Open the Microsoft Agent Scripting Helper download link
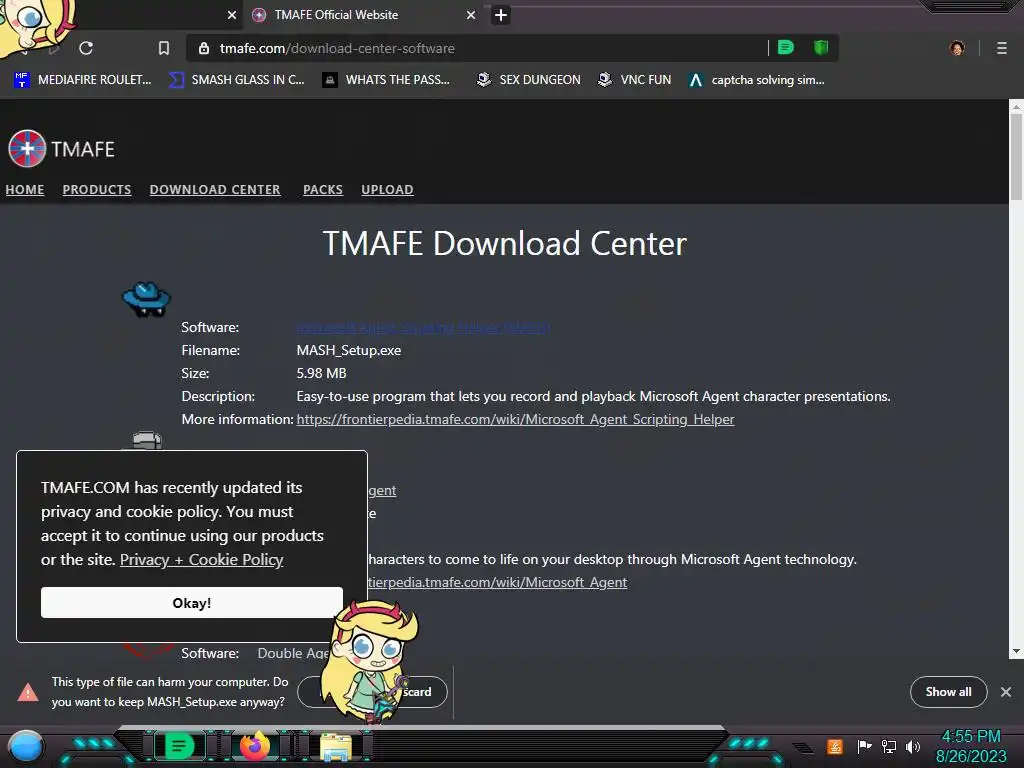The width and height of the screenshot is (1024, 768). click(423, 327)
